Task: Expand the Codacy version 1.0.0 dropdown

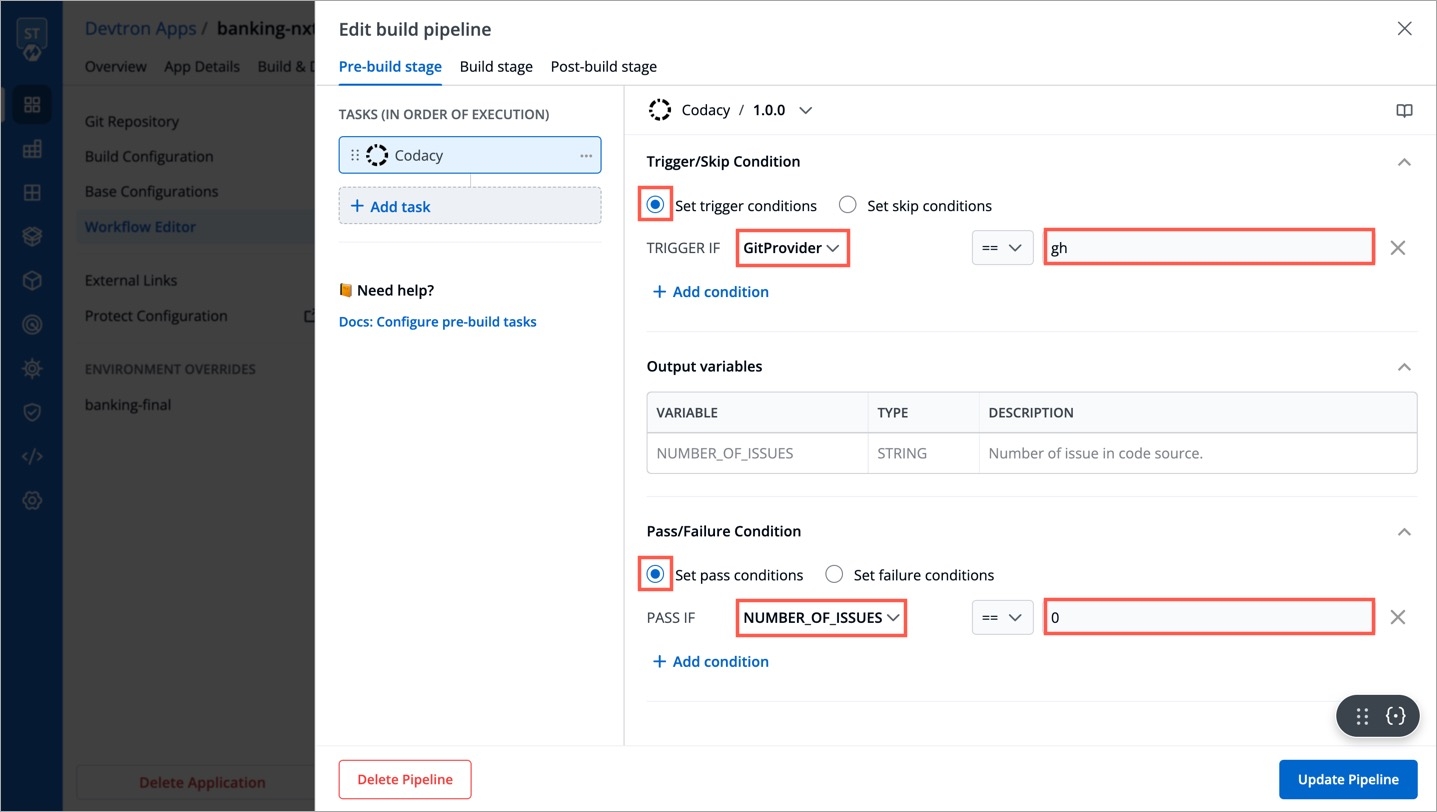Action: click(805, 111)
